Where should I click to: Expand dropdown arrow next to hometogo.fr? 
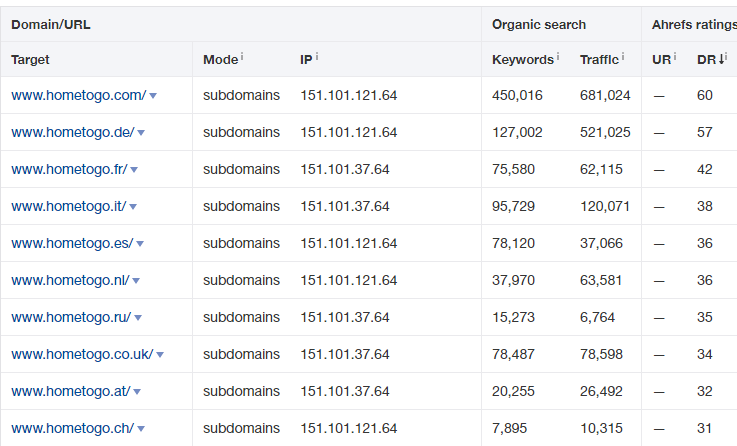[134, 170]
